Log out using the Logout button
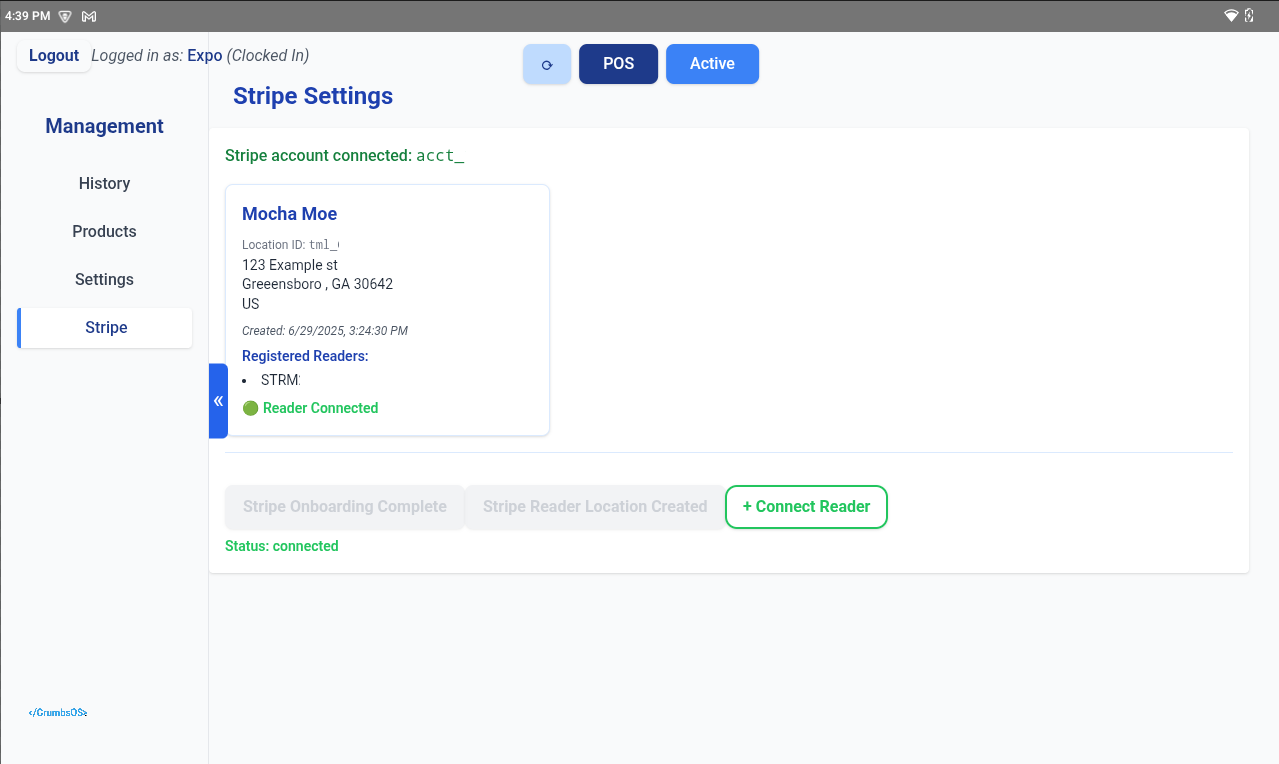1279x764 pixels. click(54, 56)
